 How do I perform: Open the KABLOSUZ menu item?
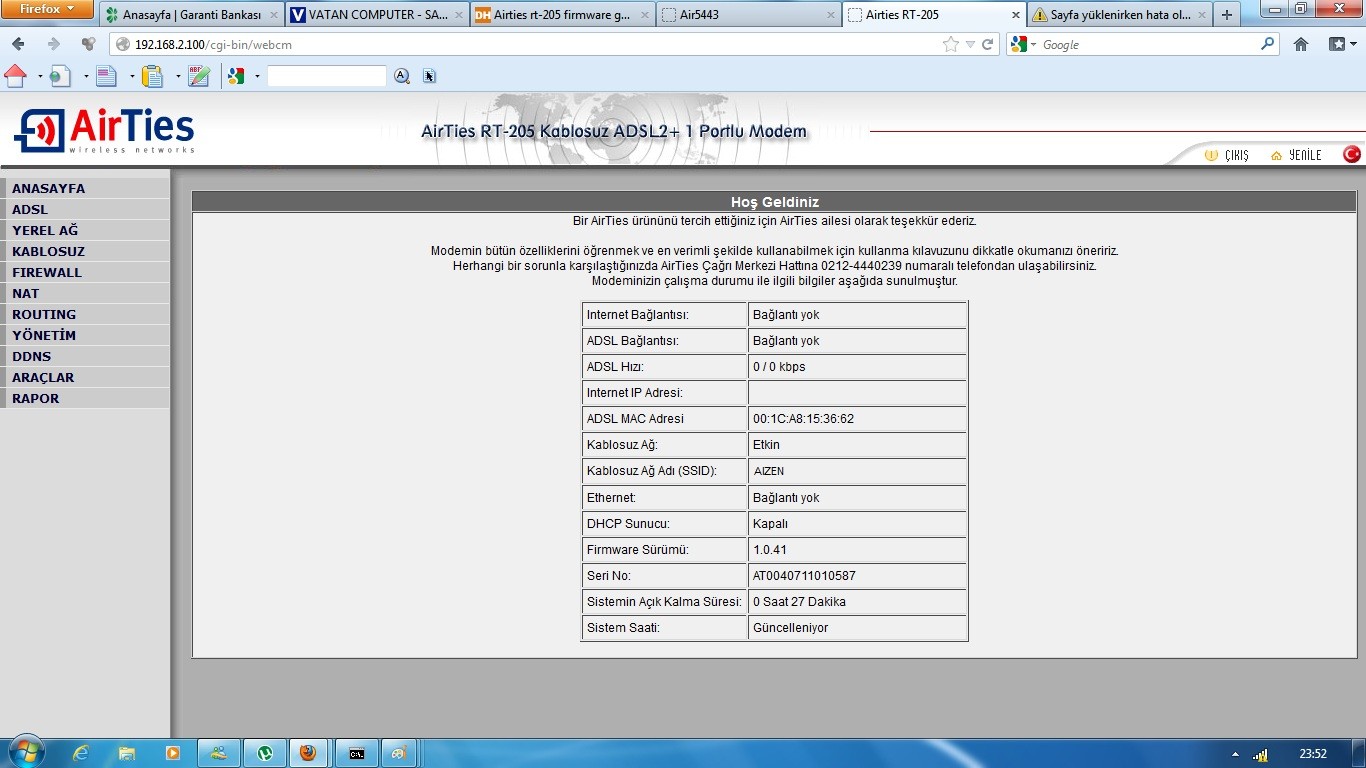tap(85, 251)
